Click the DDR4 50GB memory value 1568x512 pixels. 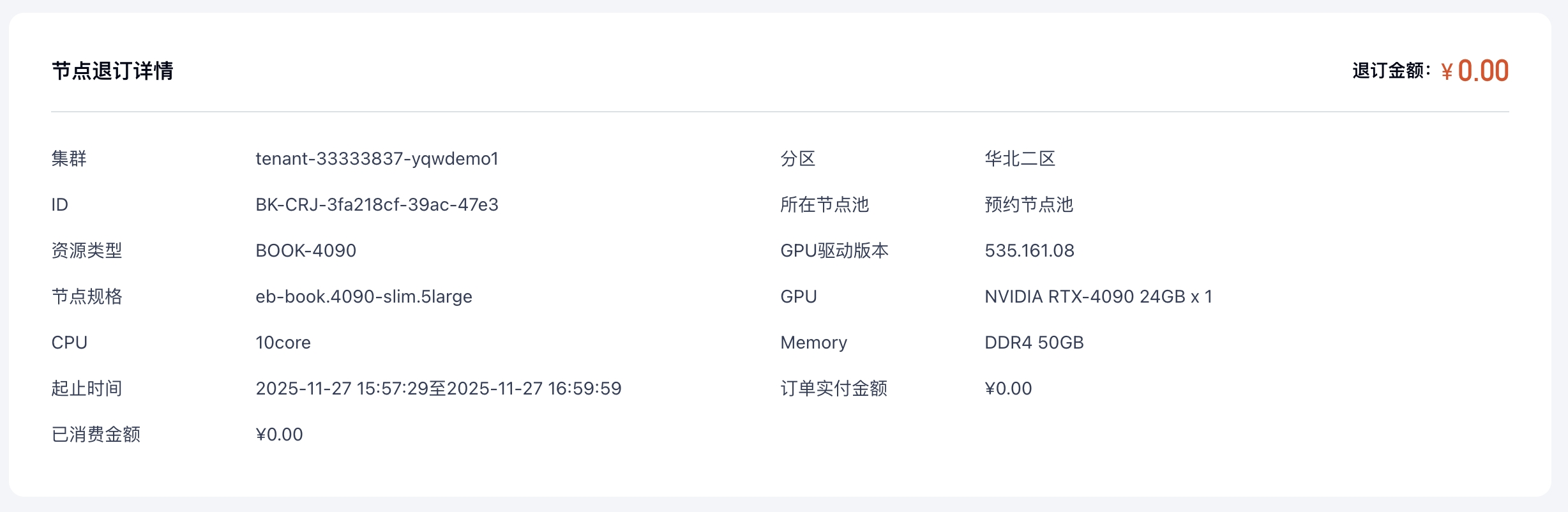click(x=1034, y=343)
